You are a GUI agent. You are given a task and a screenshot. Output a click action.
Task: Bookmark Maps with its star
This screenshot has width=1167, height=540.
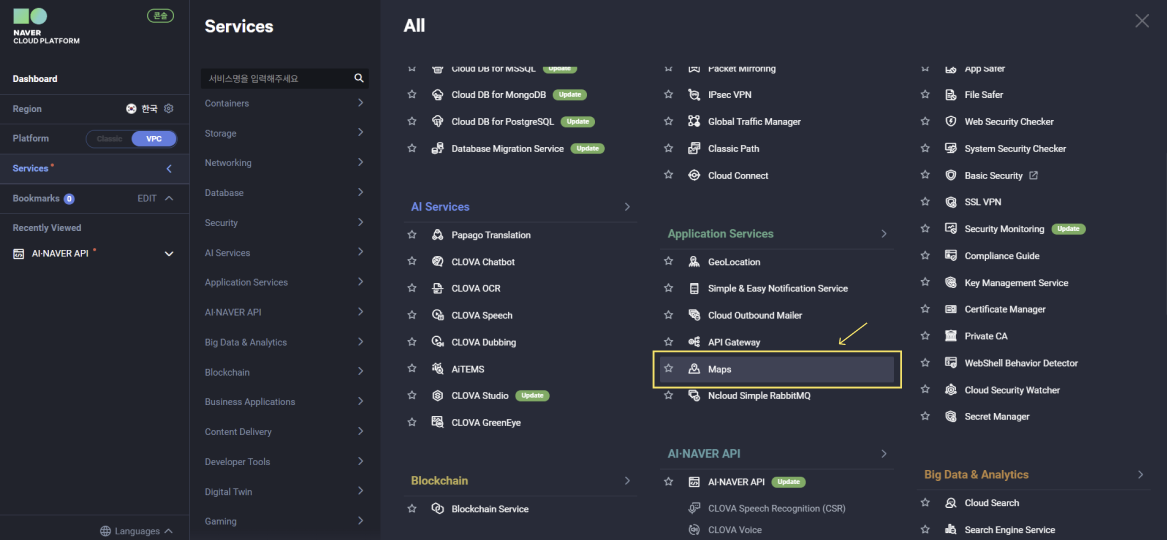coord(668,369)
